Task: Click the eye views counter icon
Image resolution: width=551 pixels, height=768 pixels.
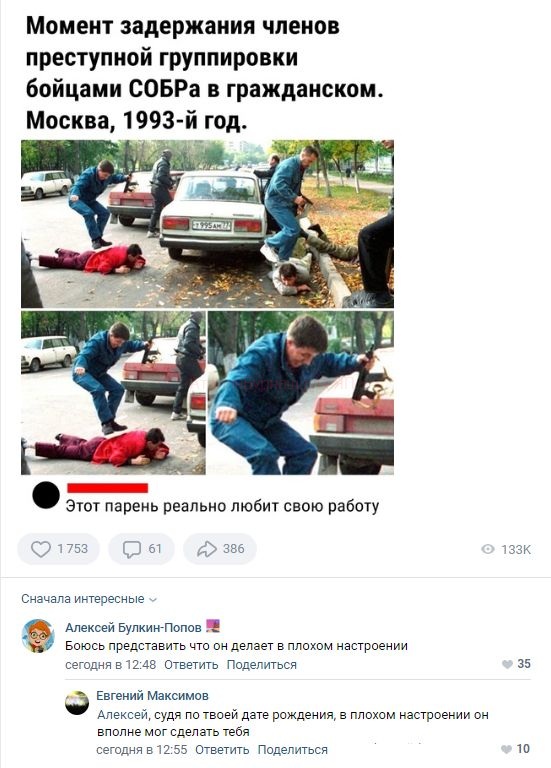Action: click(488, 550)
